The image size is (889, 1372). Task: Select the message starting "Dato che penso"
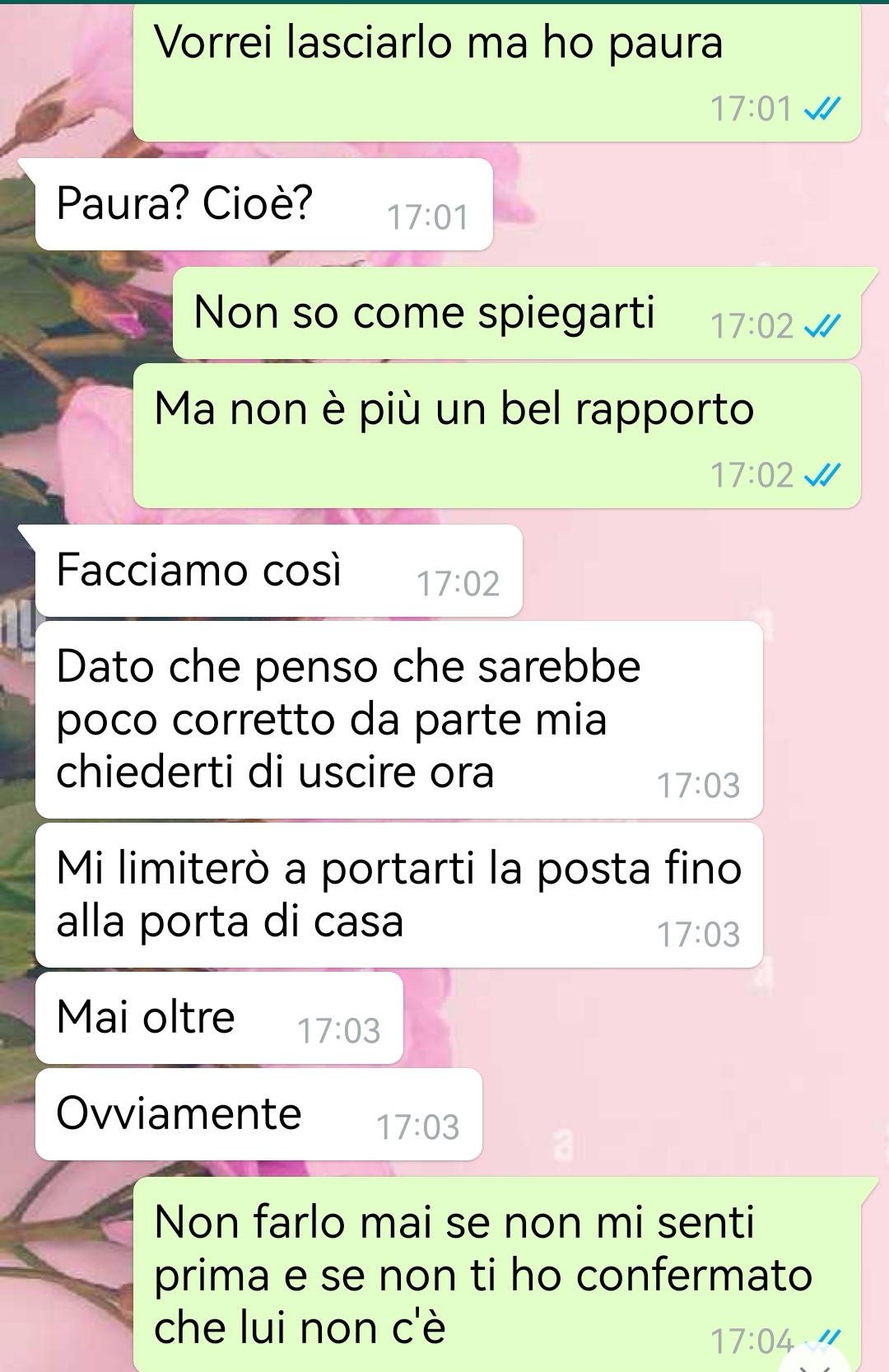click(399, 720)
